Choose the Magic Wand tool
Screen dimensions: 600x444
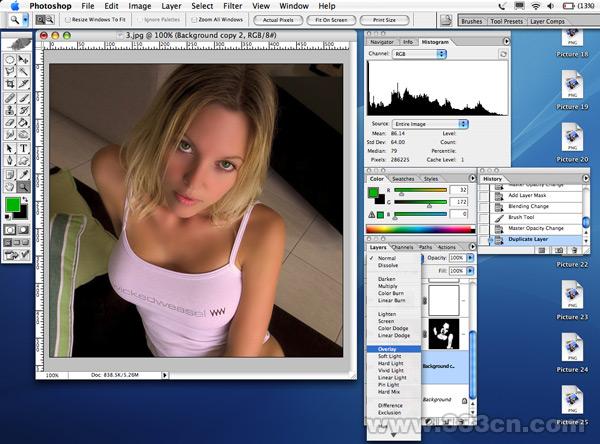[x=23, y=73]
